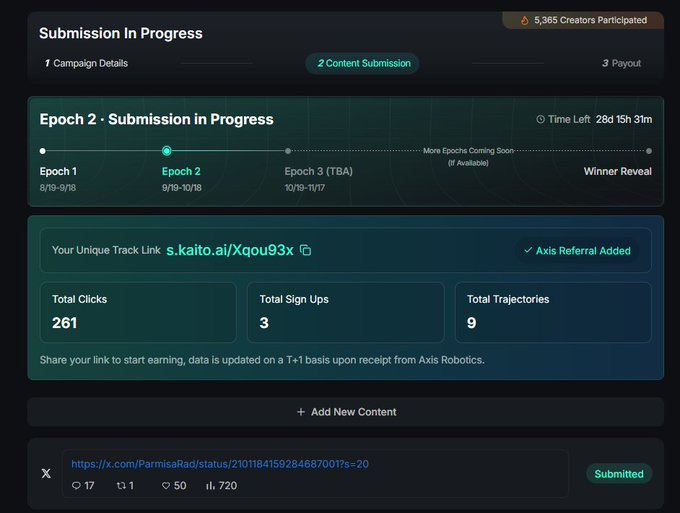This screenshot has height=513, width=680.
Task: Click the Your Unique Track Link label
Action: coord(106,250)
